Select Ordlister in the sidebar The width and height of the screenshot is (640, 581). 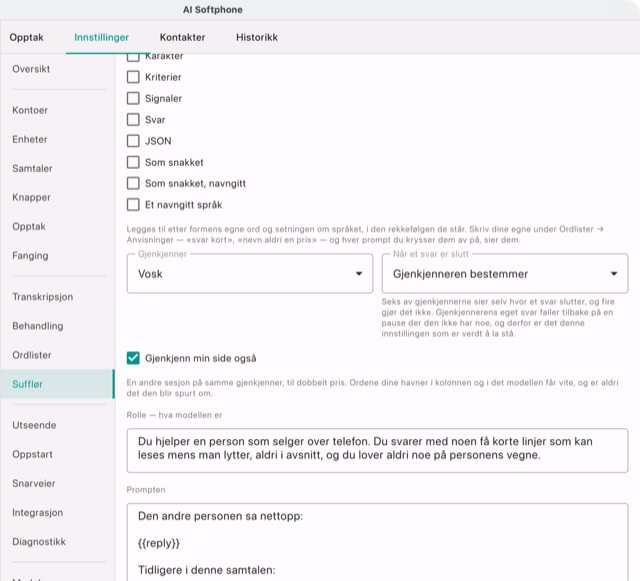pos(57,355)
